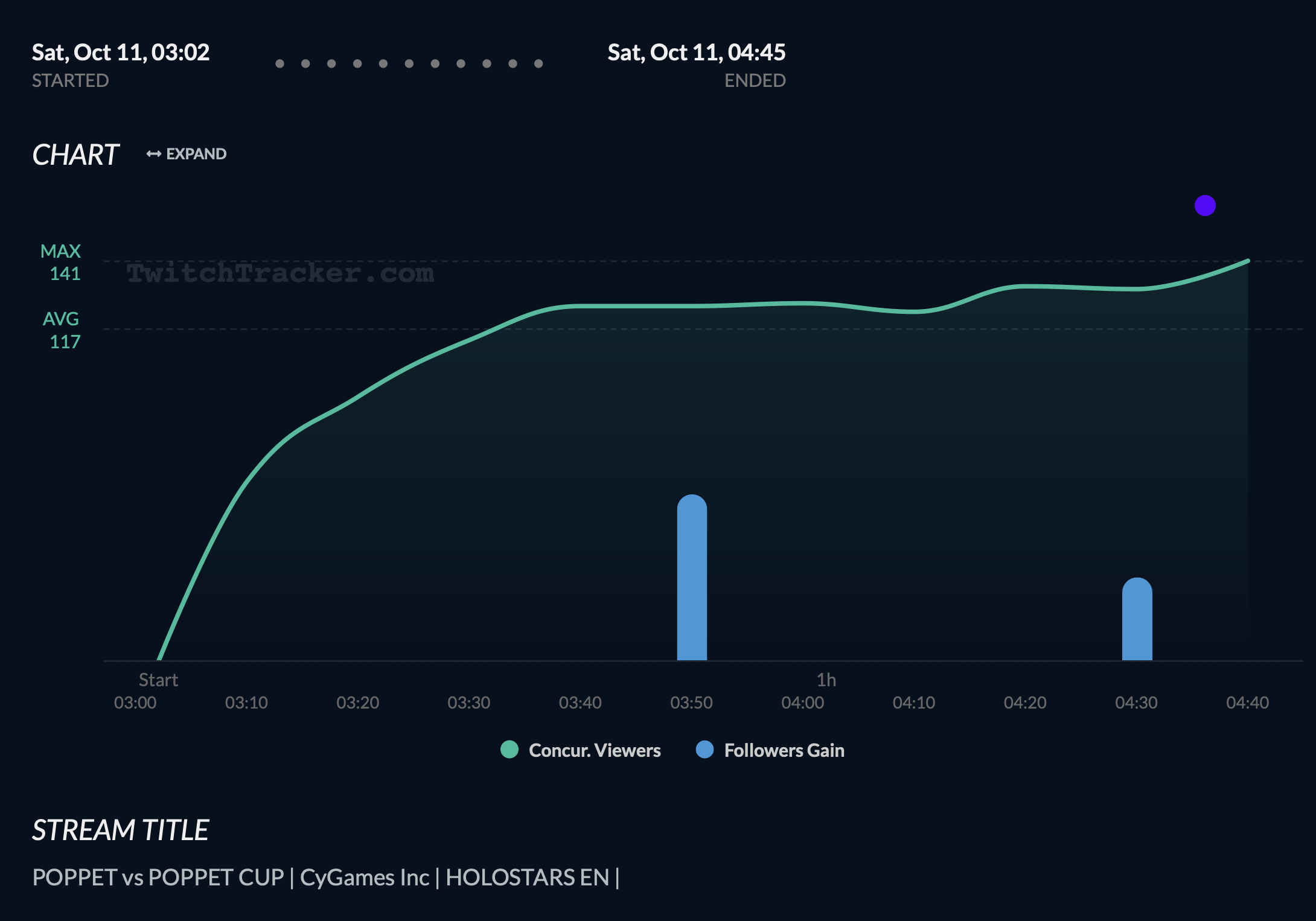Click the blue Followers Gain legend dot

(704, 750)
